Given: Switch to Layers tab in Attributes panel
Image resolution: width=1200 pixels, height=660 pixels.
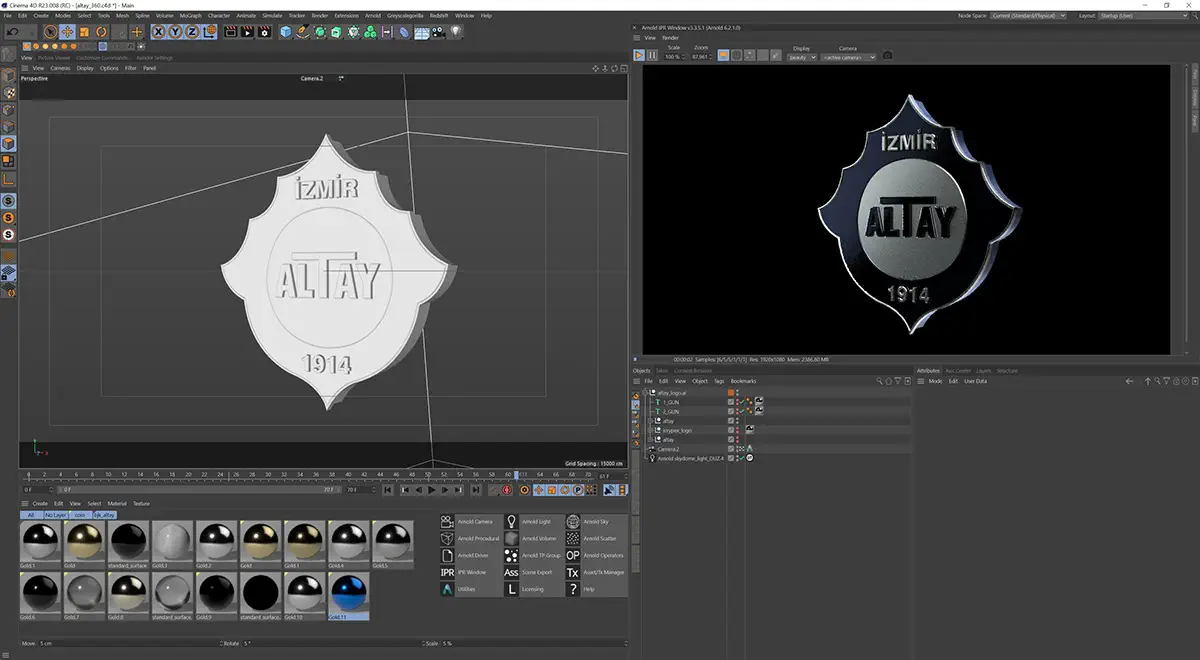Looking at the screenshot, I should (x=983, y=371).
